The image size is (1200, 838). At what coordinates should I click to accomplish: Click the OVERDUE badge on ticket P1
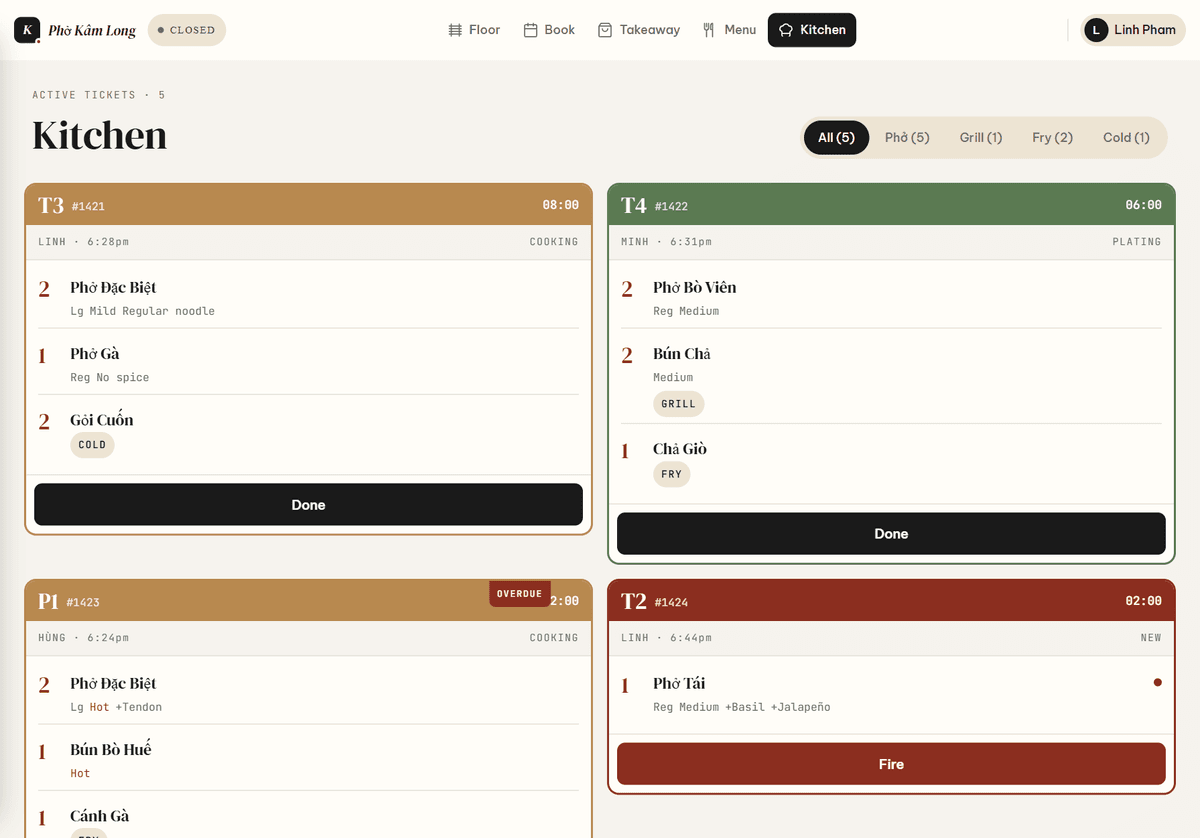pos(519,594)
